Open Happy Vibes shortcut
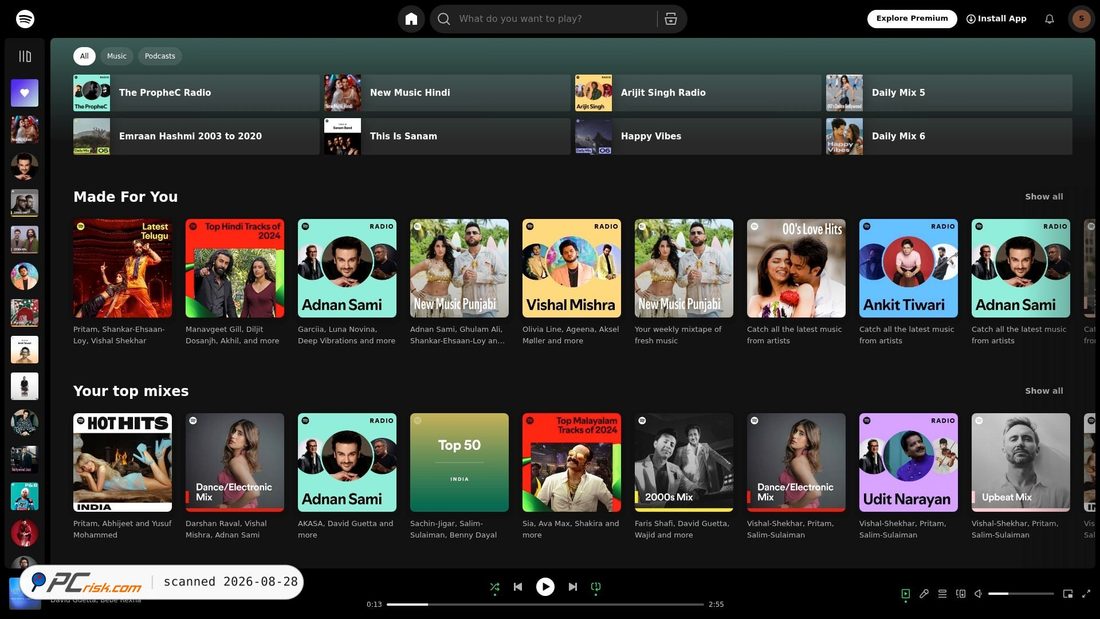 click(x=698, y=136)
